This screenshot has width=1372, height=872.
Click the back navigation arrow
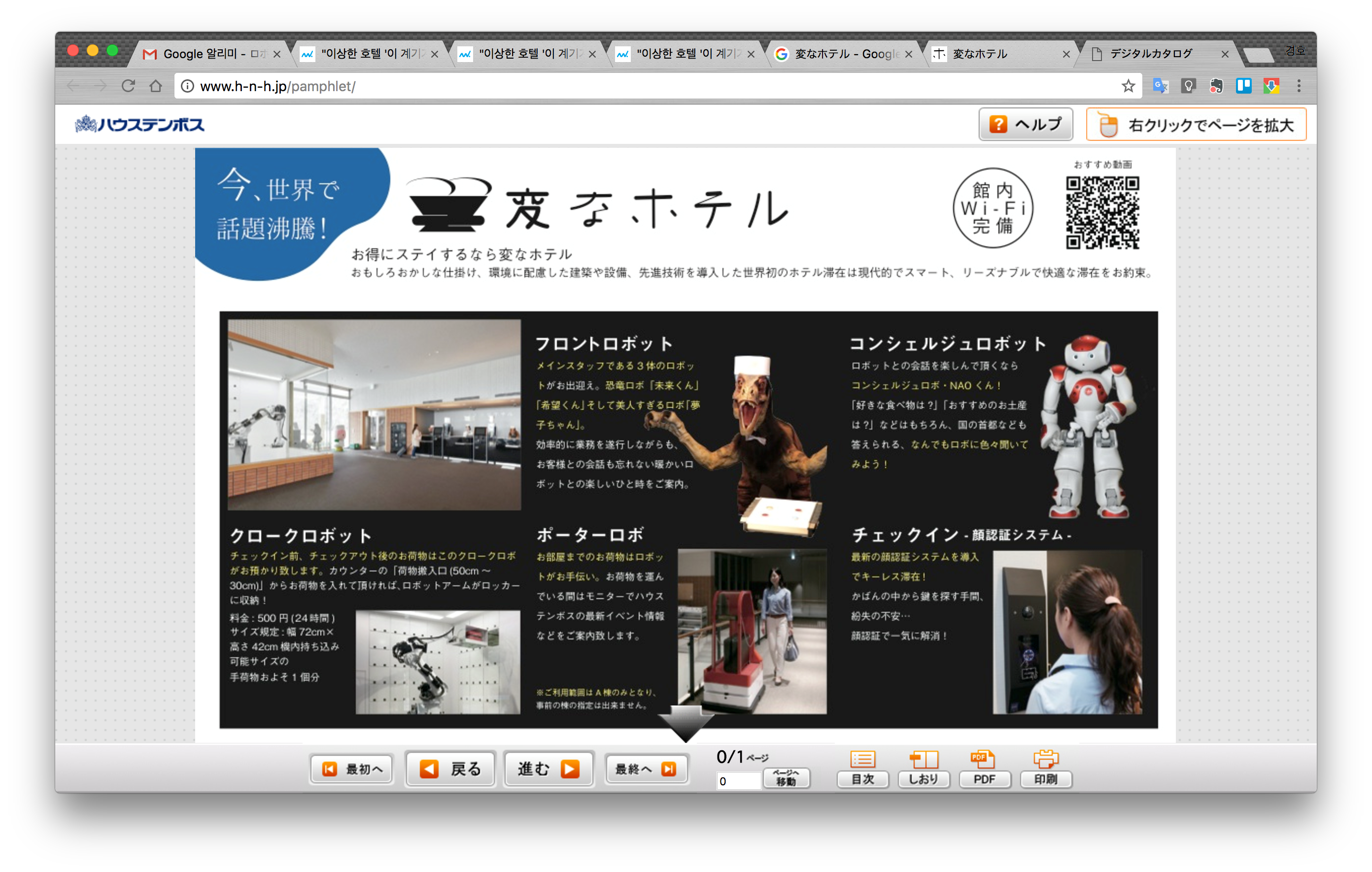[72, 86]
